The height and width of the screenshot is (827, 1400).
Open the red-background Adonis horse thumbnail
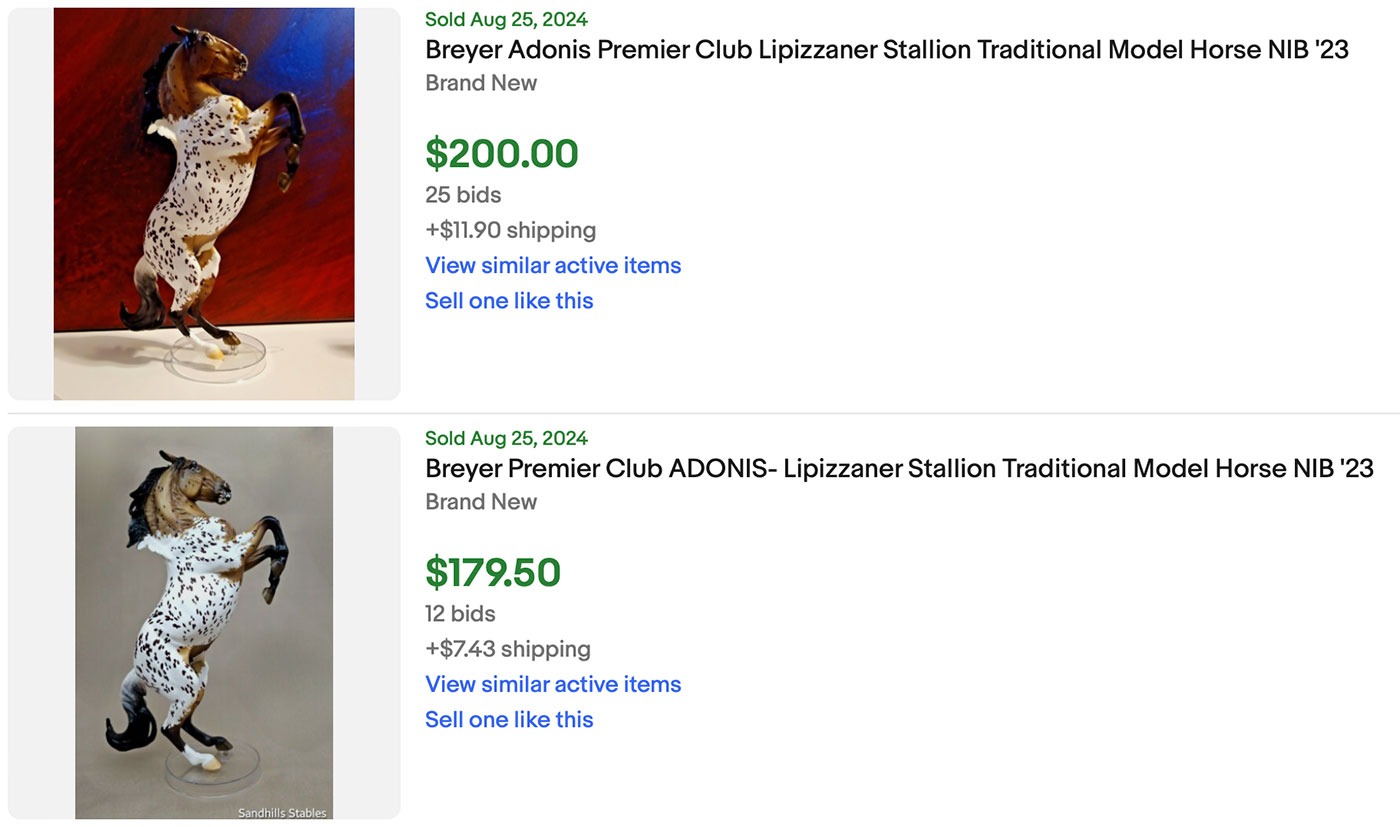click(204, 204)
